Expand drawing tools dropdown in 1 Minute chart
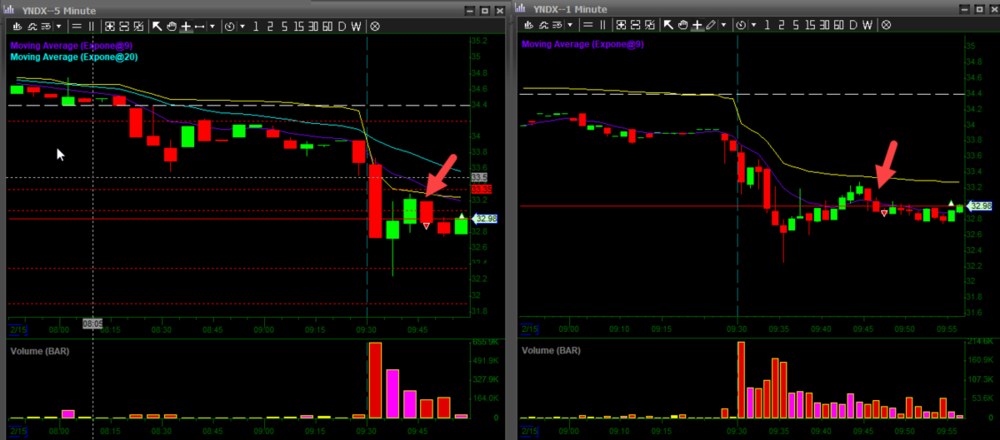The image size is (1000, 440). (x=724, y=25)
